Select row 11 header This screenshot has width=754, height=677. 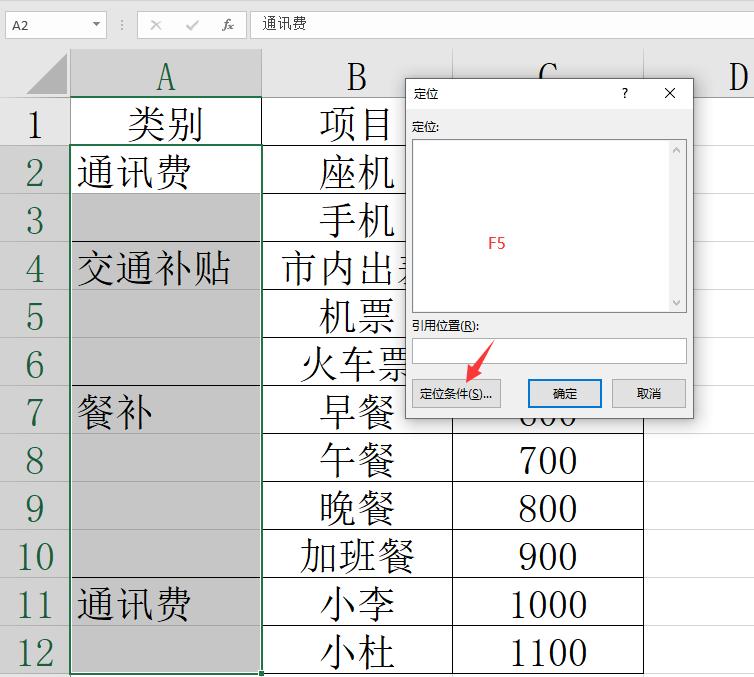[x=35, y=602]
